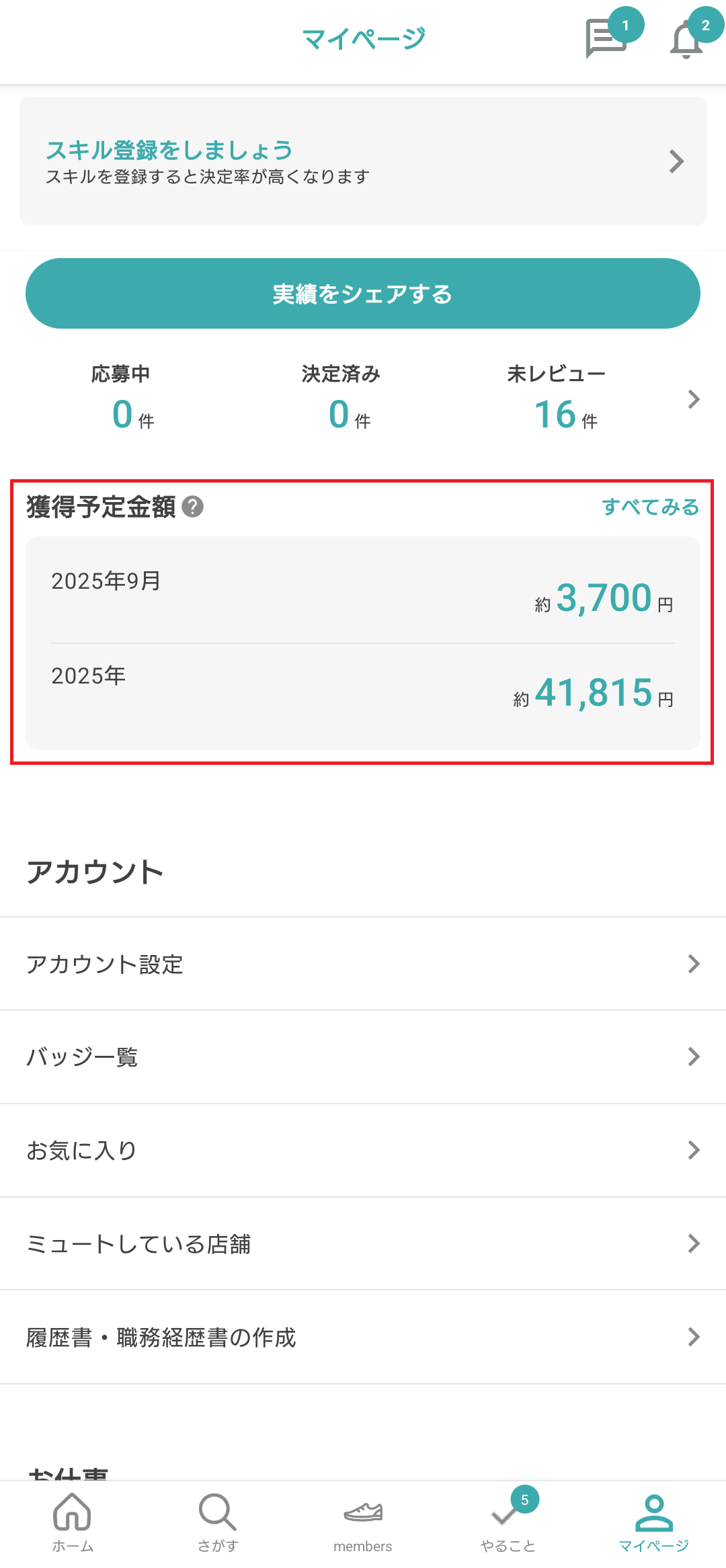This screenshot has width=726, height=1568.
Task: Open ミュートしている店舗 row
Action: tap(363, 1243)
